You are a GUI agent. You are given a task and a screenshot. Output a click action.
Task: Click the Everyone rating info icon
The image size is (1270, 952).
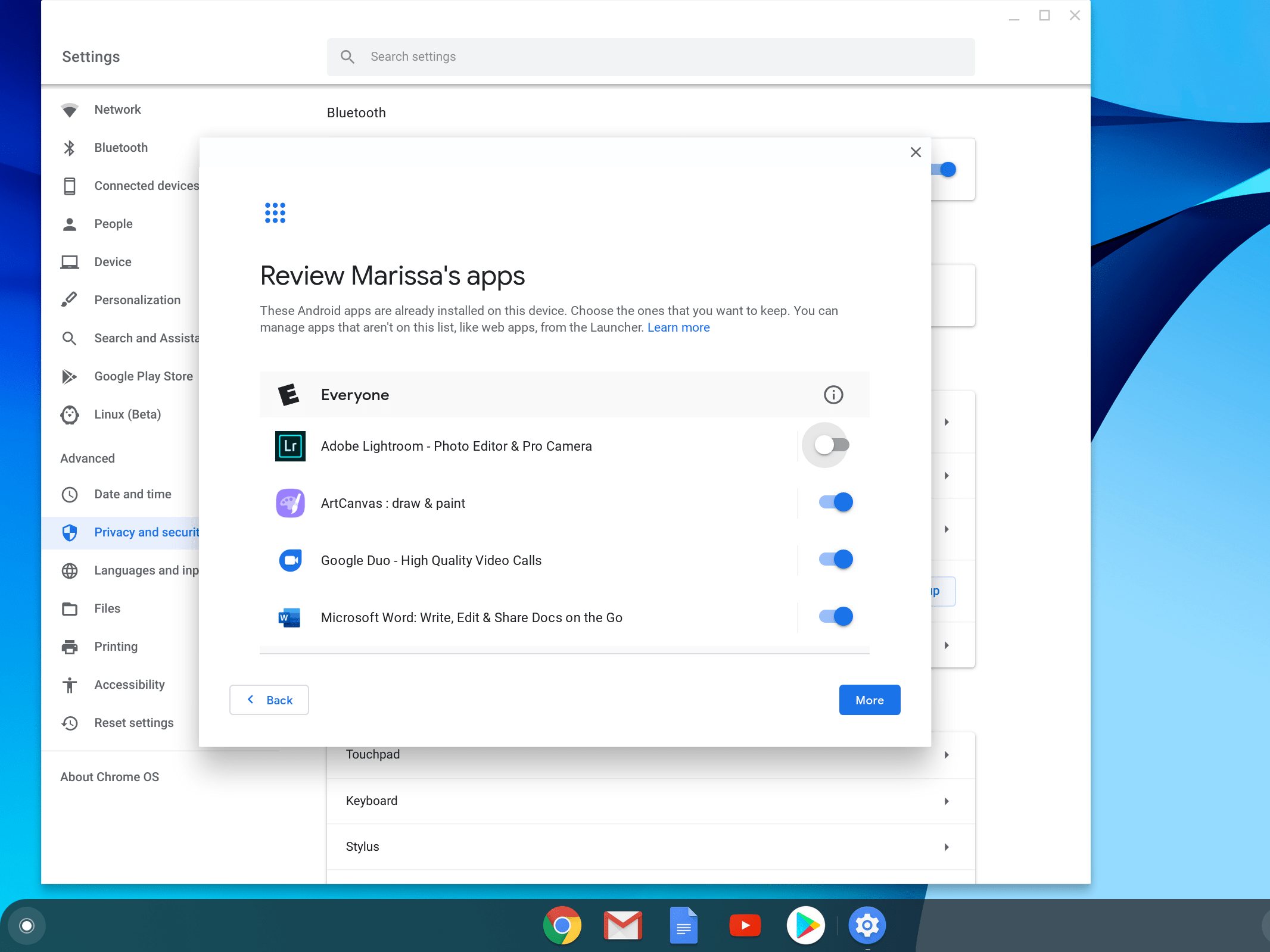833,395
